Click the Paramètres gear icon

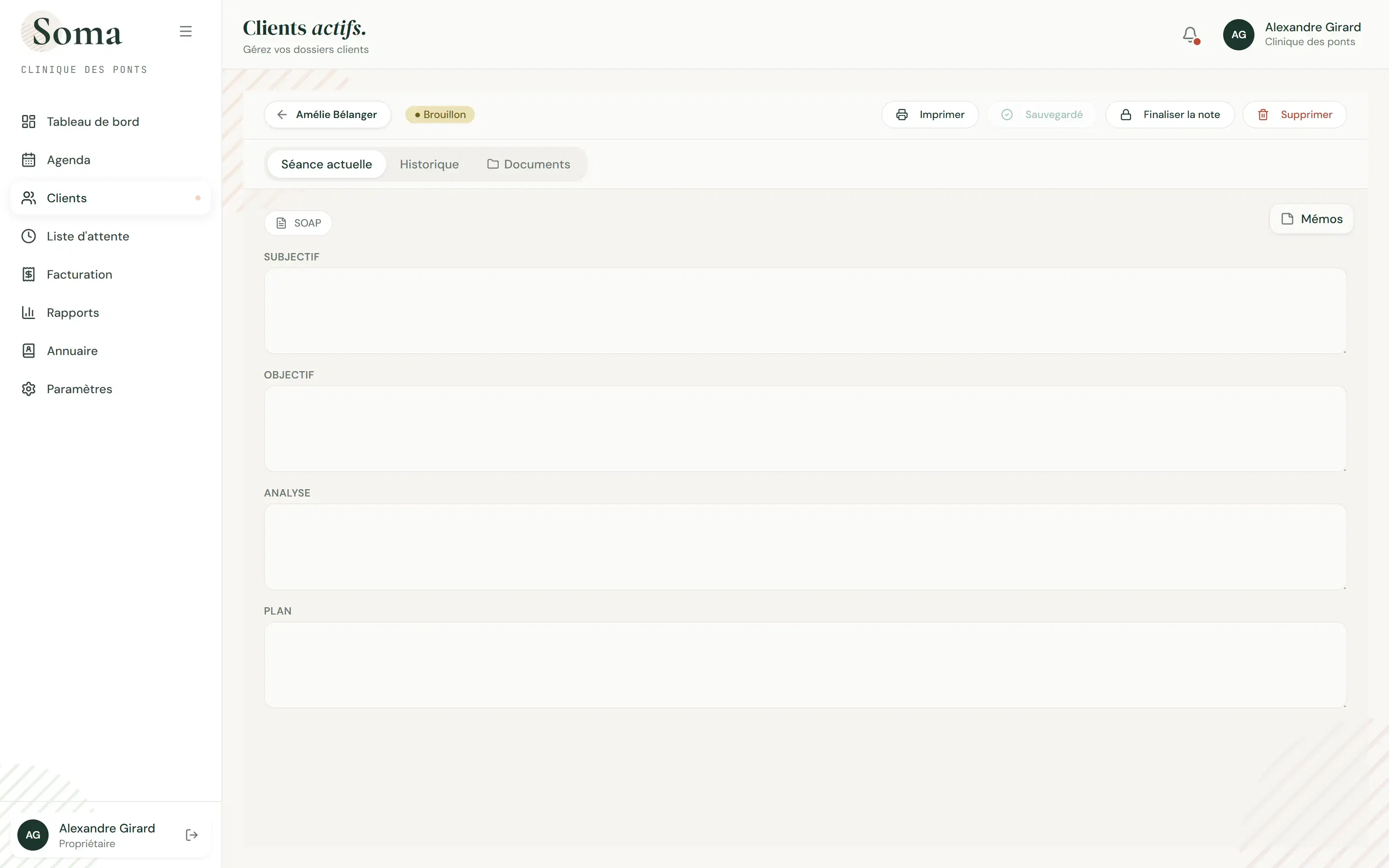click(x=29, y=389)
